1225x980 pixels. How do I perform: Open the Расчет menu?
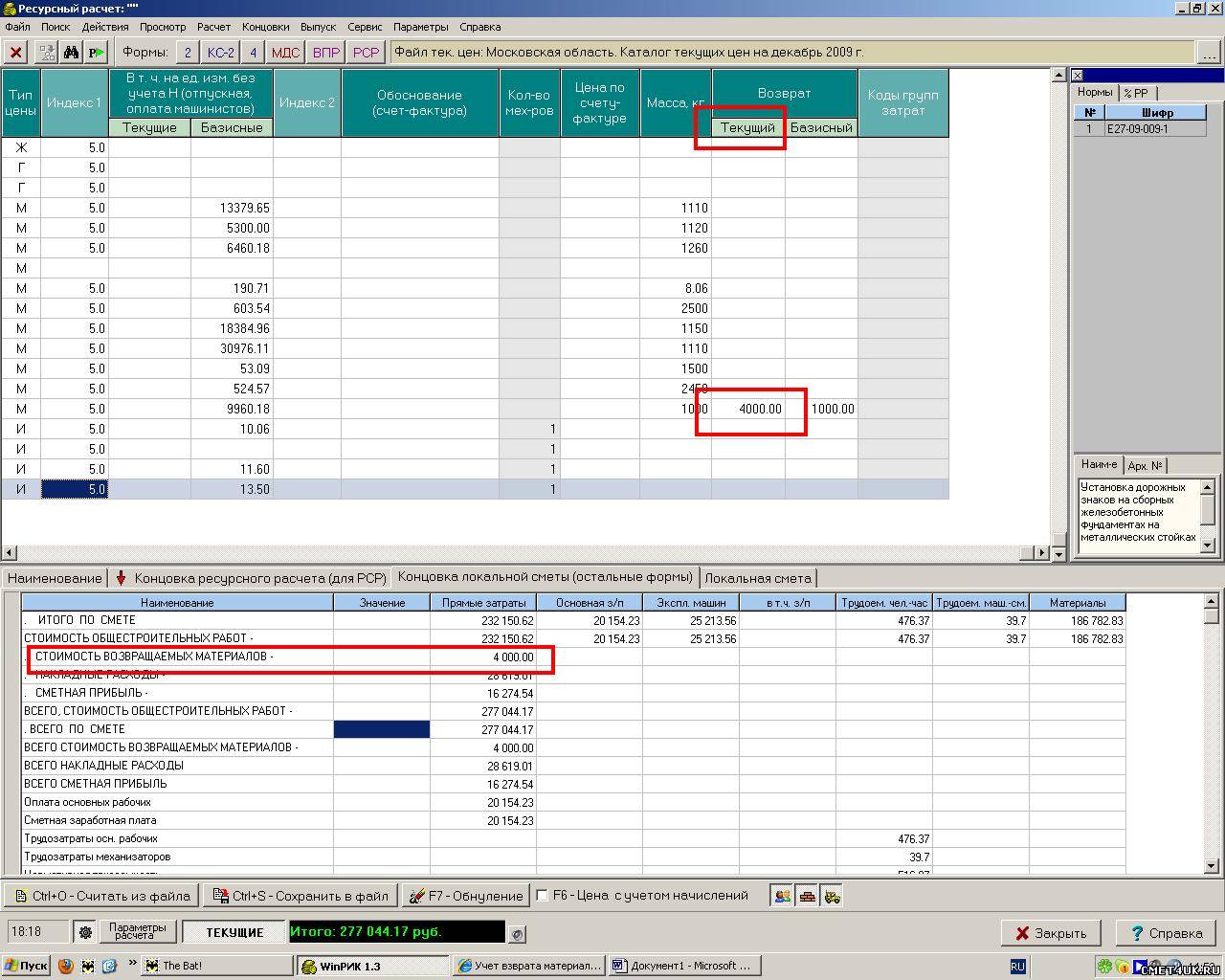213,27
